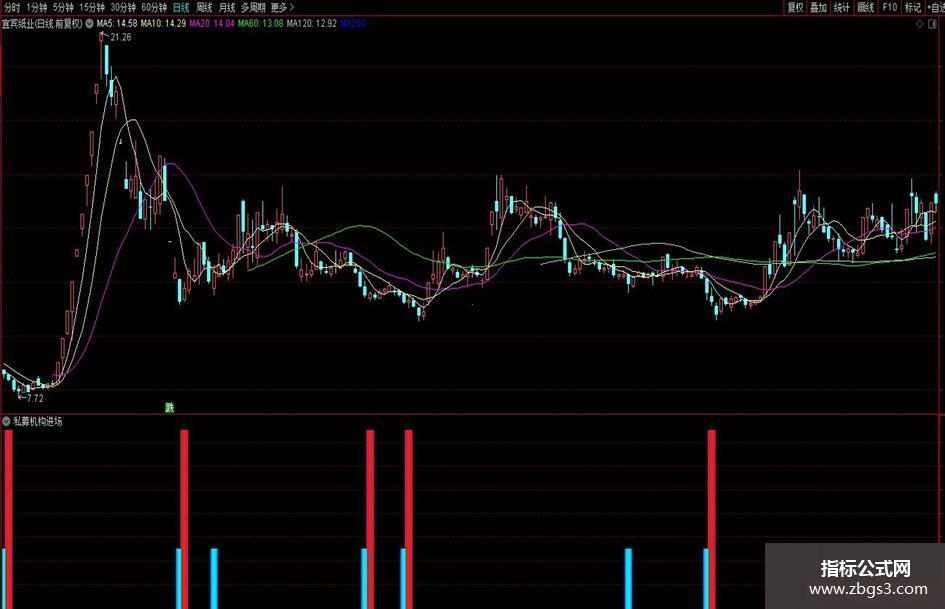Select the 60分钟 period tab
This screenshot has width=945, height=609.
(154, 7)
